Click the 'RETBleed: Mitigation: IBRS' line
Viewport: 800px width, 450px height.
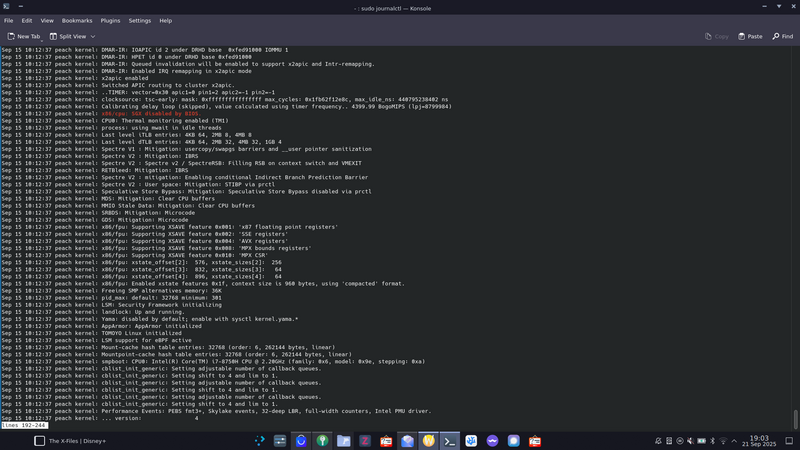coord(144,170)
